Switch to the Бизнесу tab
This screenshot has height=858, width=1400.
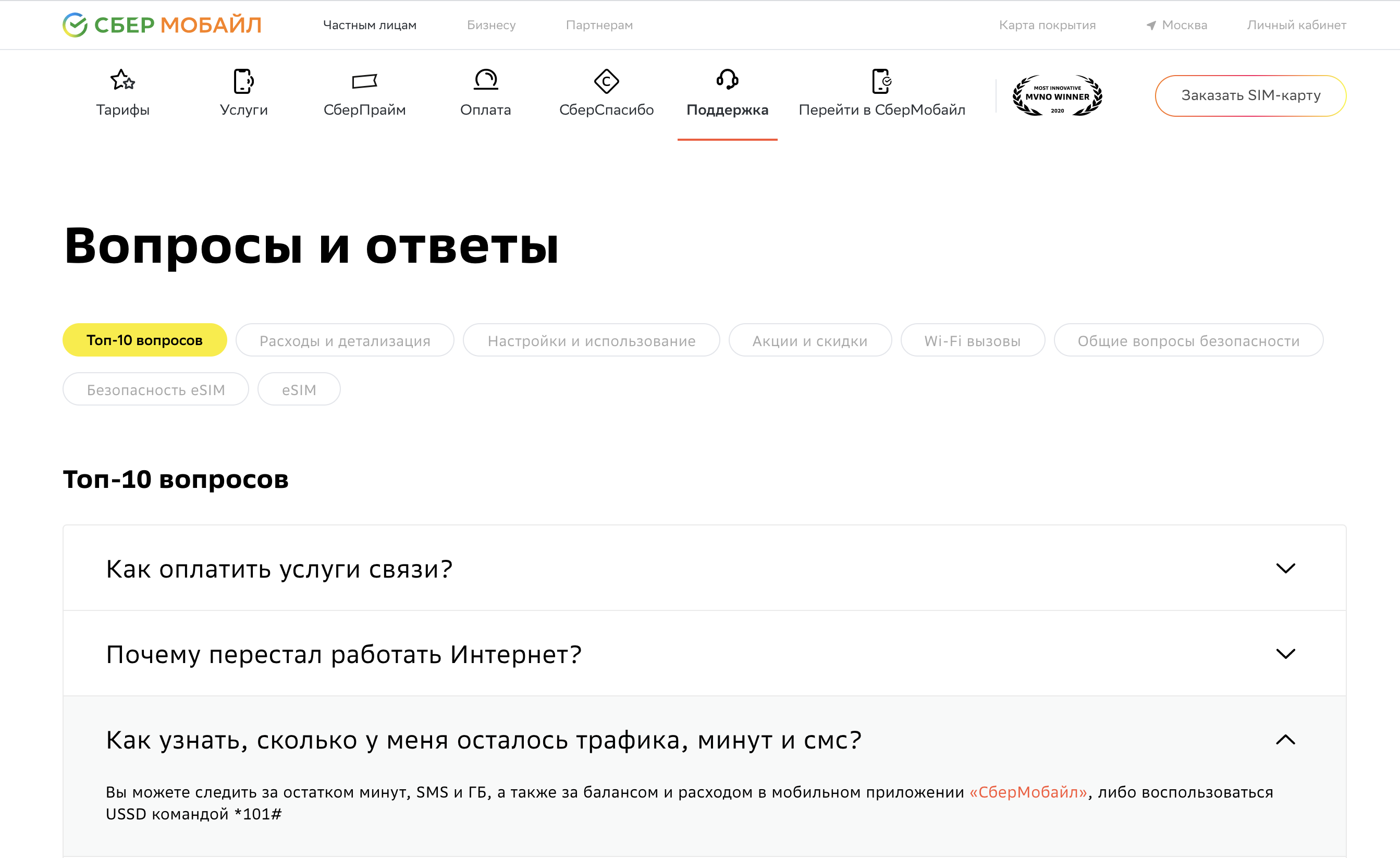pos(491,25)
